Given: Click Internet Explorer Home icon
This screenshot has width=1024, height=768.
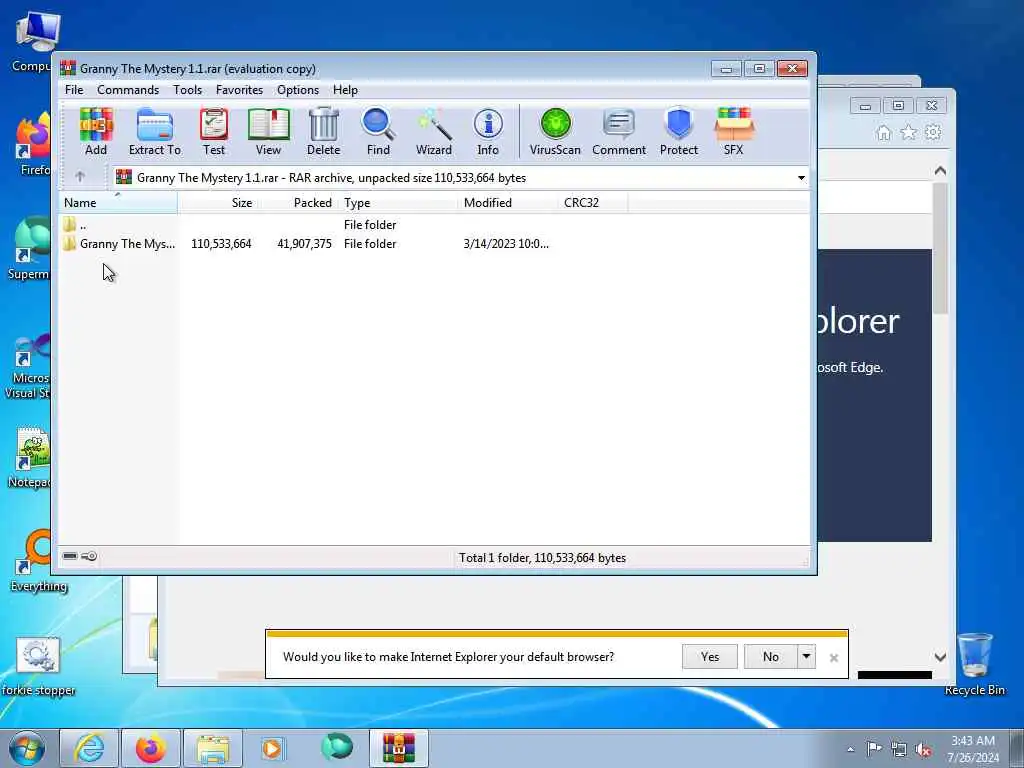Looking at the screenshot, I should point(884,133).
